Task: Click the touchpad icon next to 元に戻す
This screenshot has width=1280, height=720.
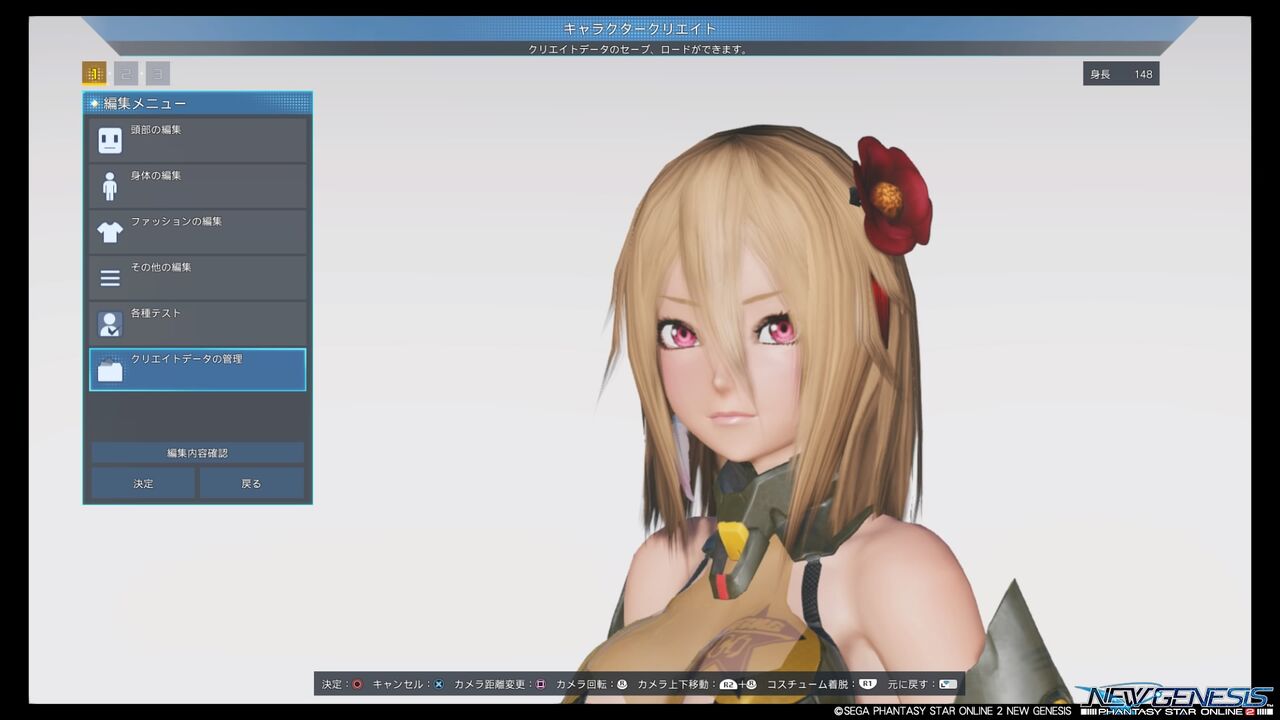Action: [949, 684]
